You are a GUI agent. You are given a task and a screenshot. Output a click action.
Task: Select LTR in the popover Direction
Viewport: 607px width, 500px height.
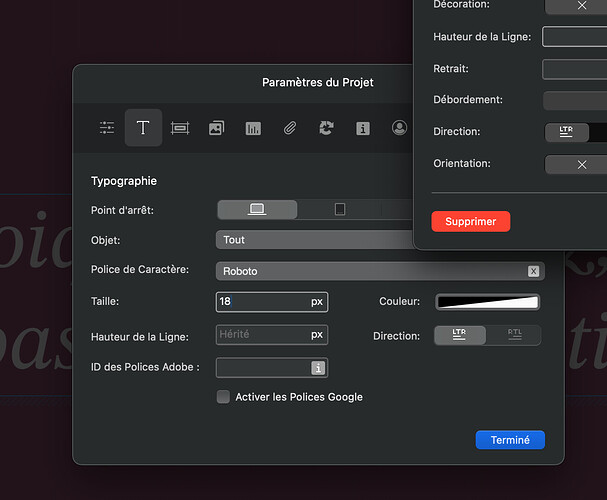point(566,132)
